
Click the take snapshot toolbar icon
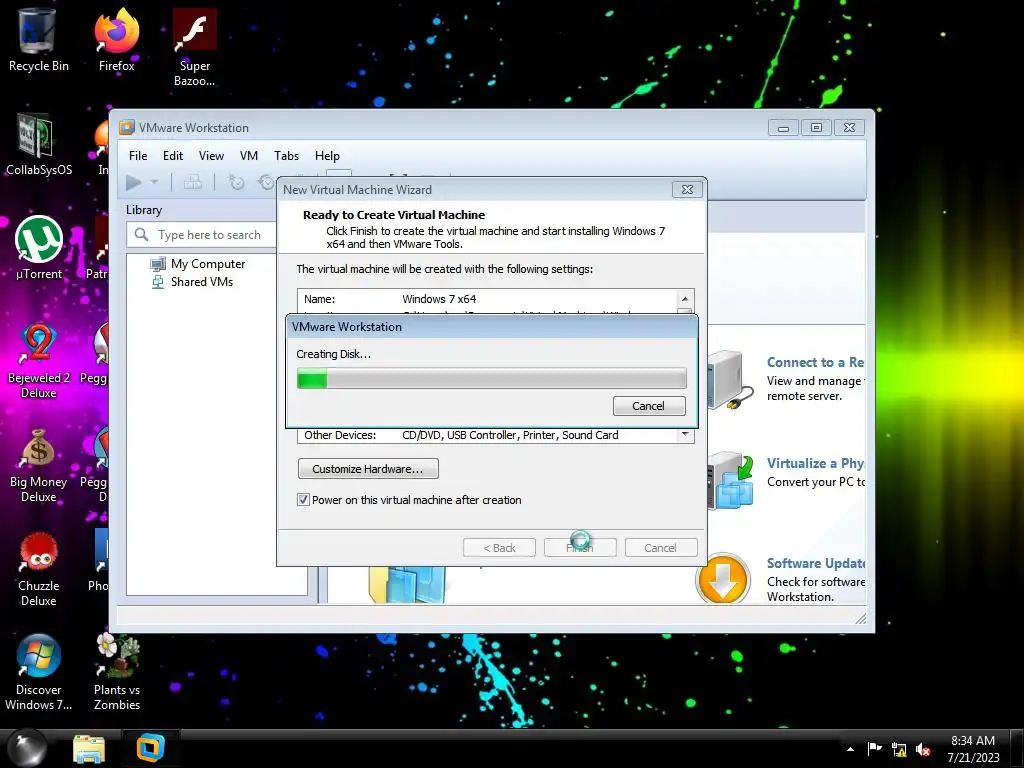click(236, 182)
